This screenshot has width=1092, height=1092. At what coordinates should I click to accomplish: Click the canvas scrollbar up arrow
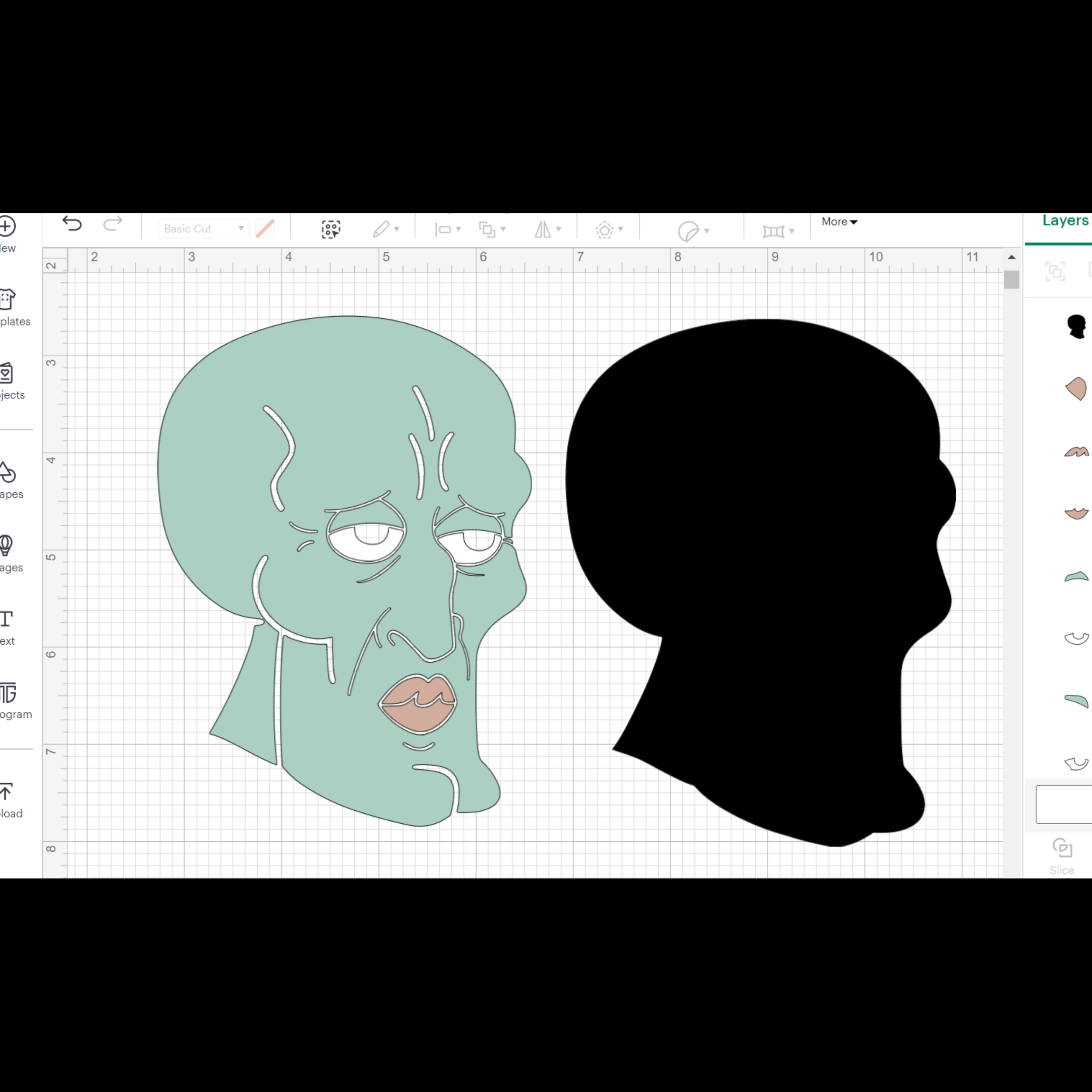click(x=1012, y=257)
